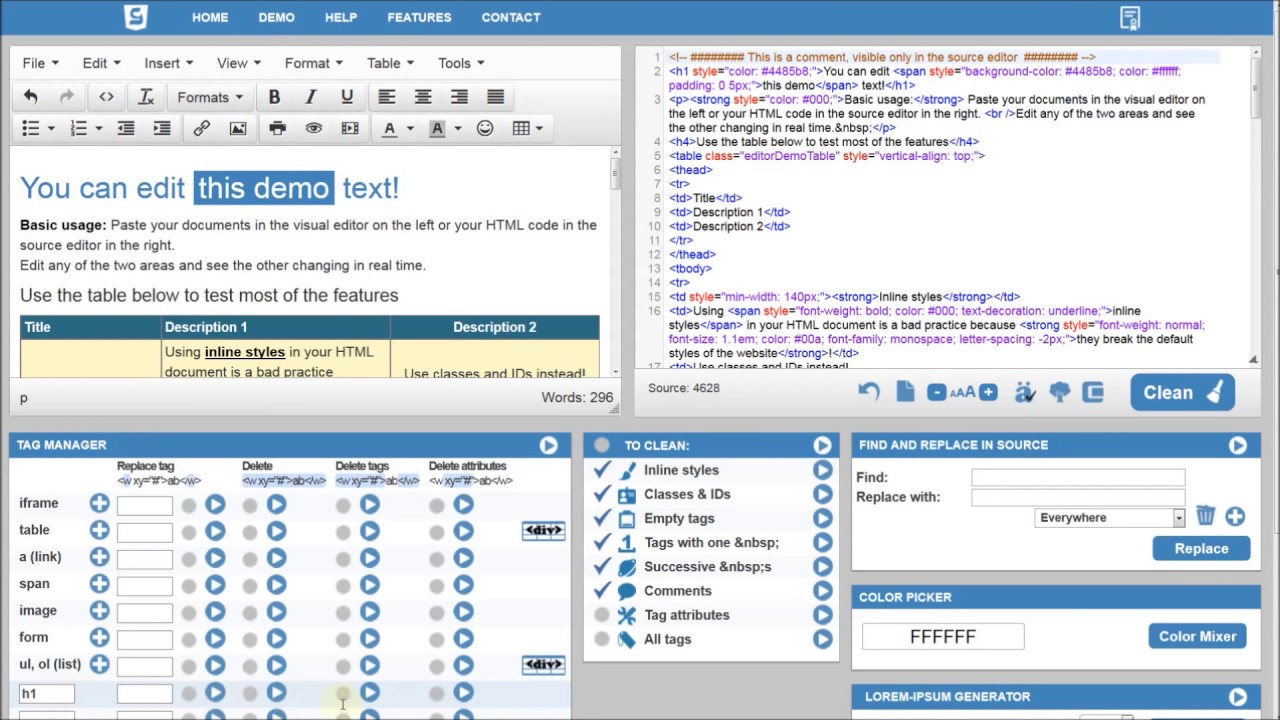Viewport: 1280px width, 720px height.
Task: Increase indent of paragraph
Action: pyautogui.click(x=162, y=128)
